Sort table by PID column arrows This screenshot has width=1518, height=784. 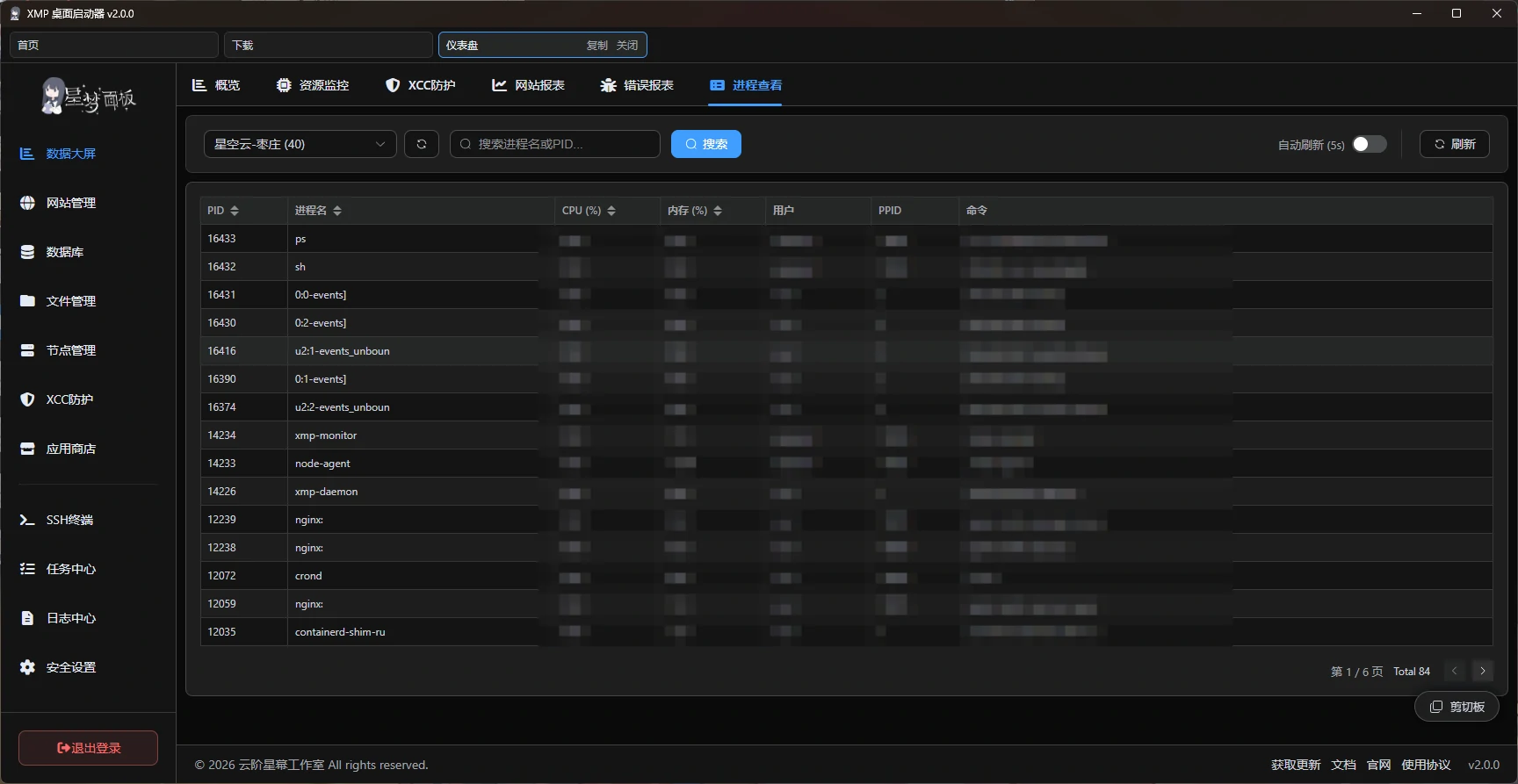coord(235,211)
